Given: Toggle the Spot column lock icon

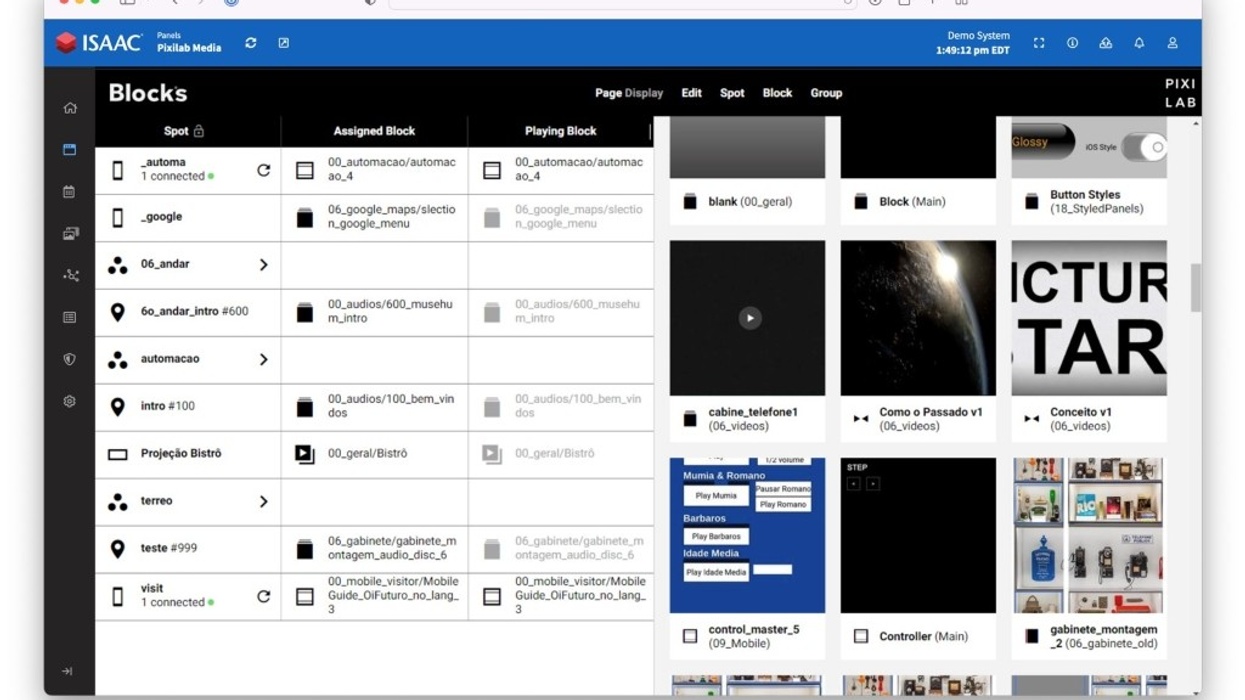Looking at the screenshot, I should [198, 131].
